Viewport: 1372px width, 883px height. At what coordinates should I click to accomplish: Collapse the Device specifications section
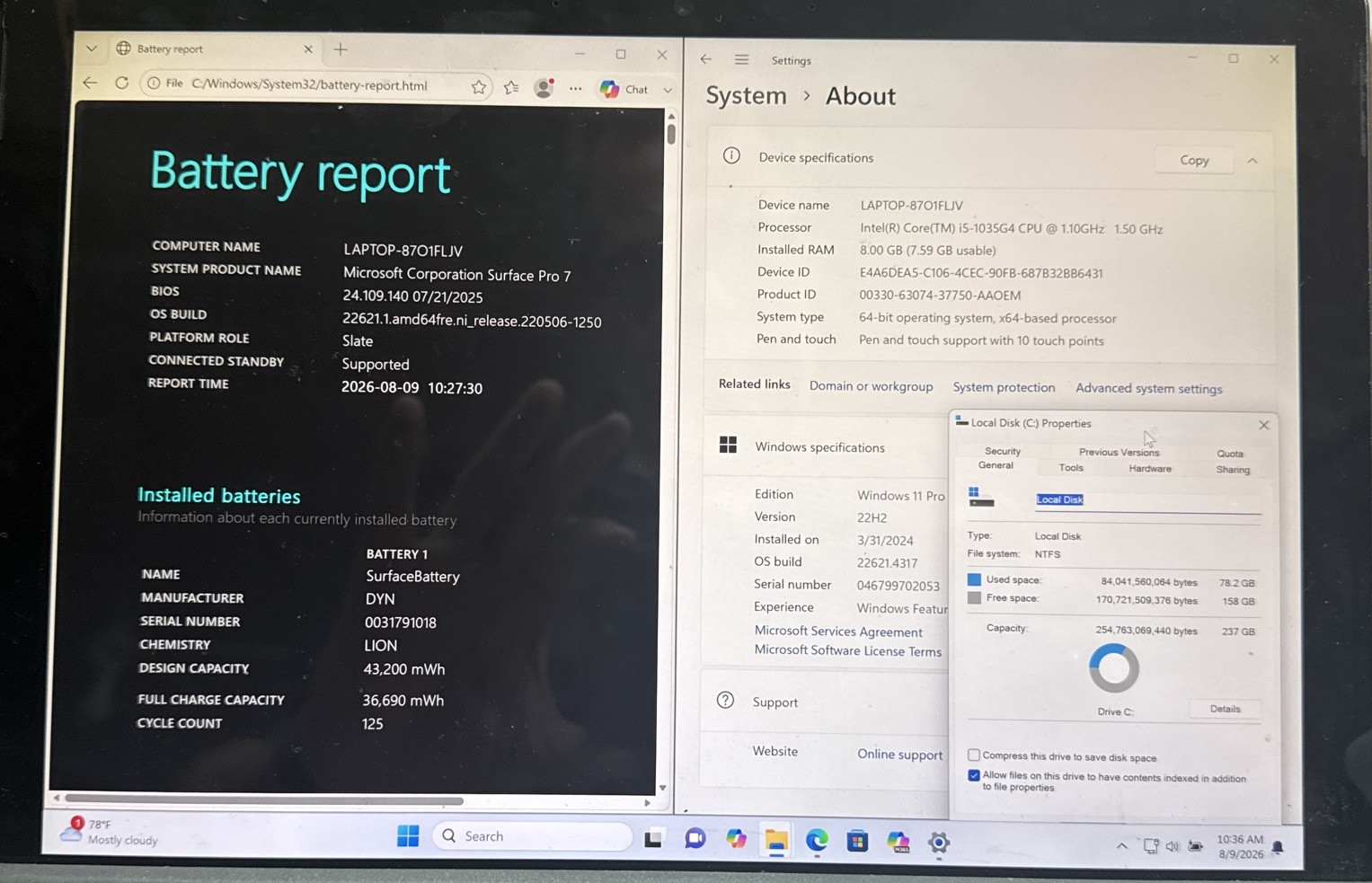click(1253, 161)
